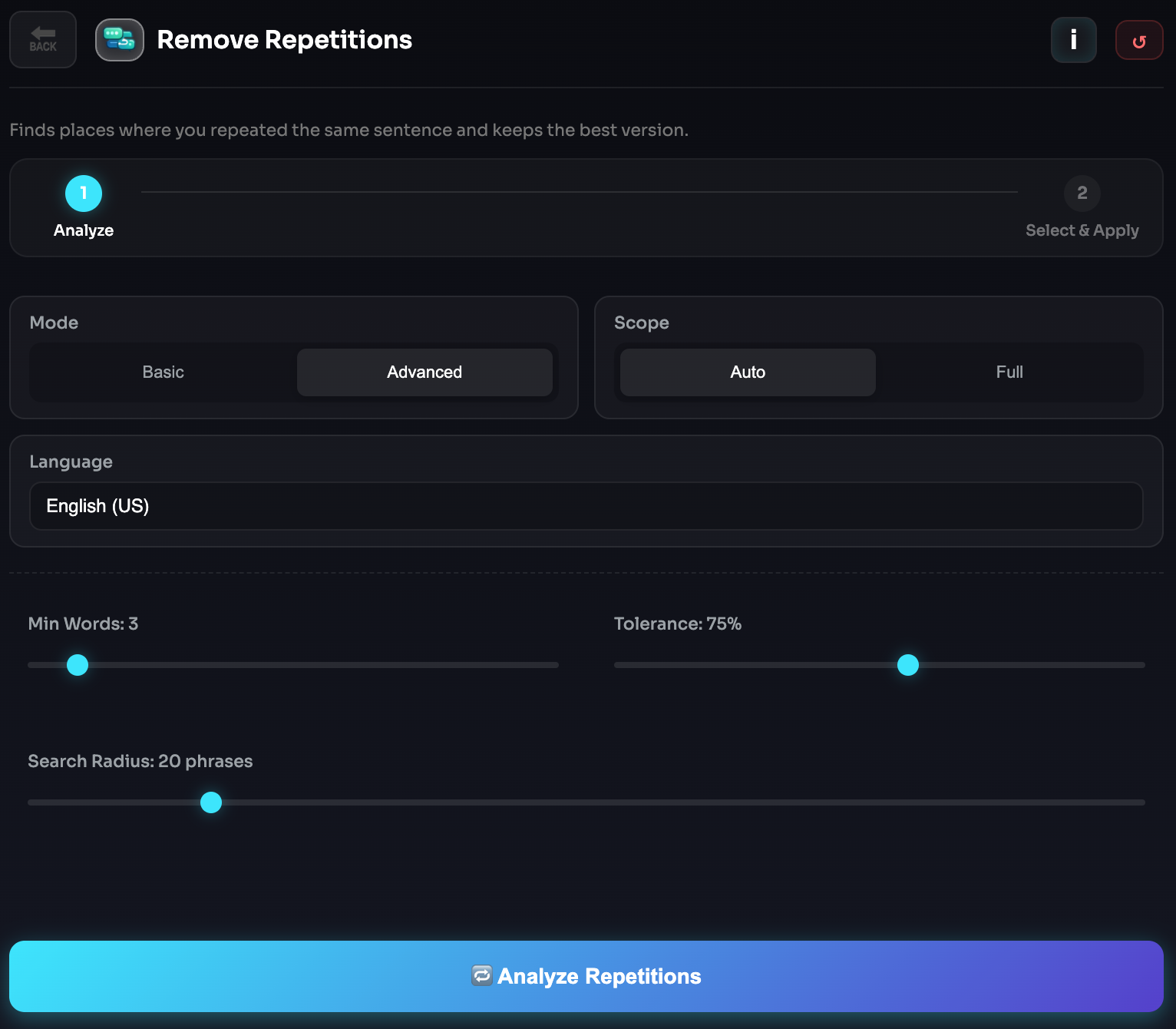Click the Back arrow button
The height and width of the screenshot is (1029, 1176).
[x=43, y=39]
